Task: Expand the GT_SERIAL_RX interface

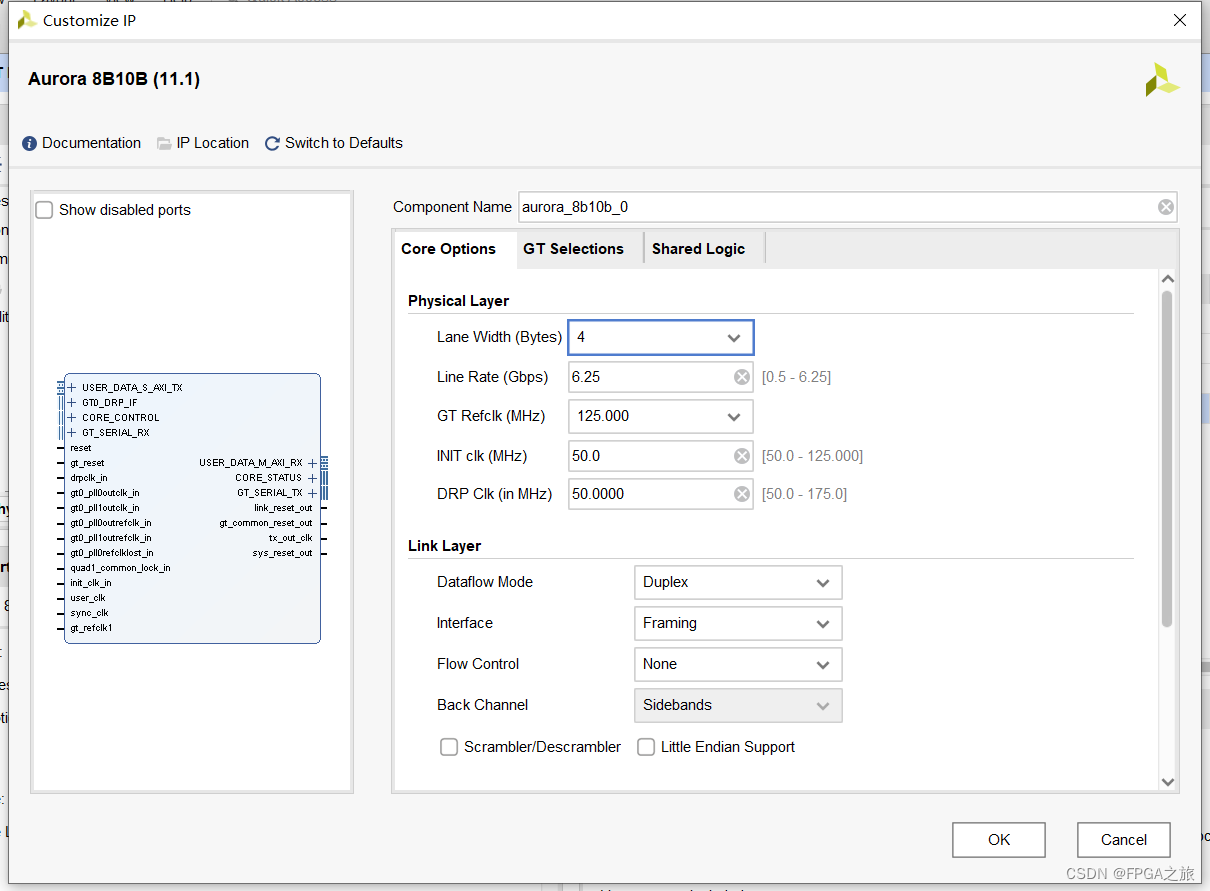Action: pos(72,433)
